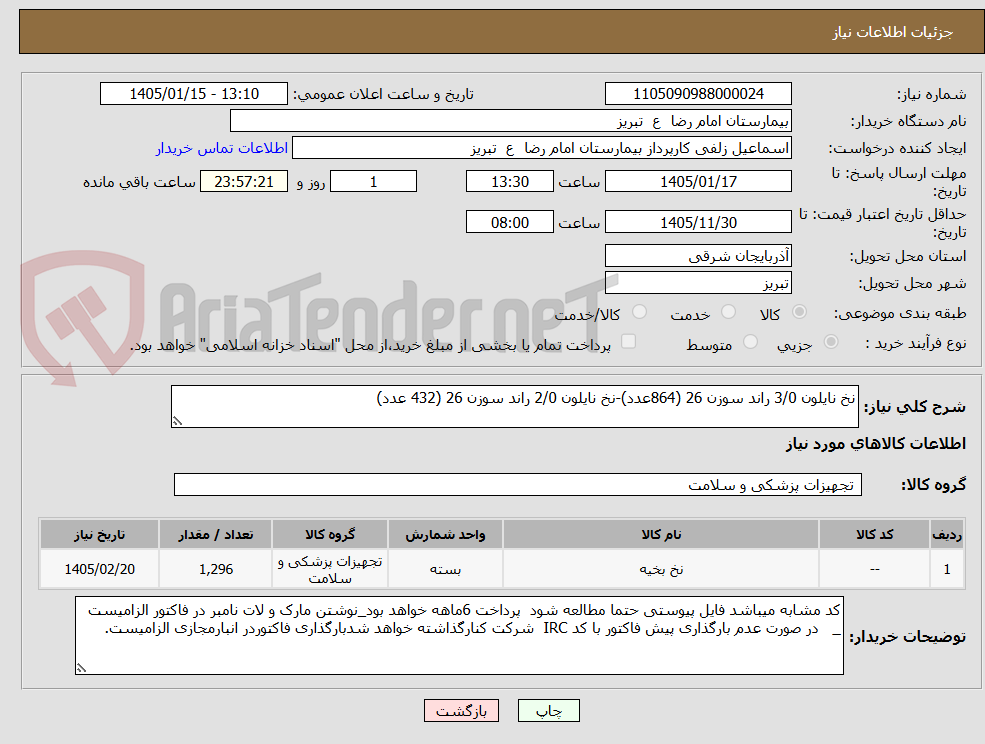Image resolution: width=985 pixels, height=744 pixels.
Task: Click the کد کالا column header
Action: pos(874,534)
